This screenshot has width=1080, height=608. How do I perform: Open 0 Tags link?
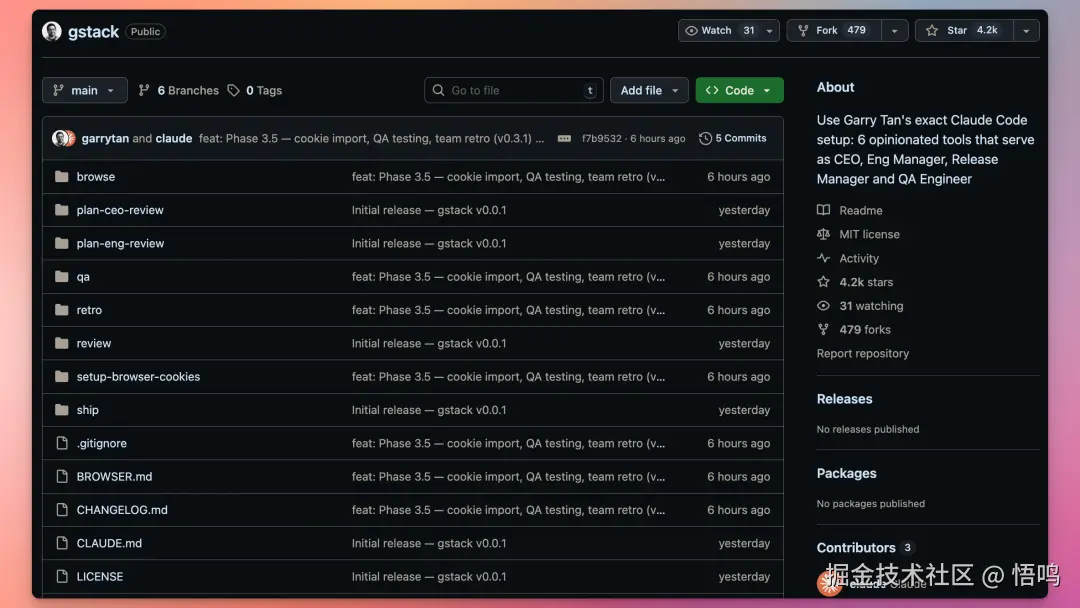[255, 90]
